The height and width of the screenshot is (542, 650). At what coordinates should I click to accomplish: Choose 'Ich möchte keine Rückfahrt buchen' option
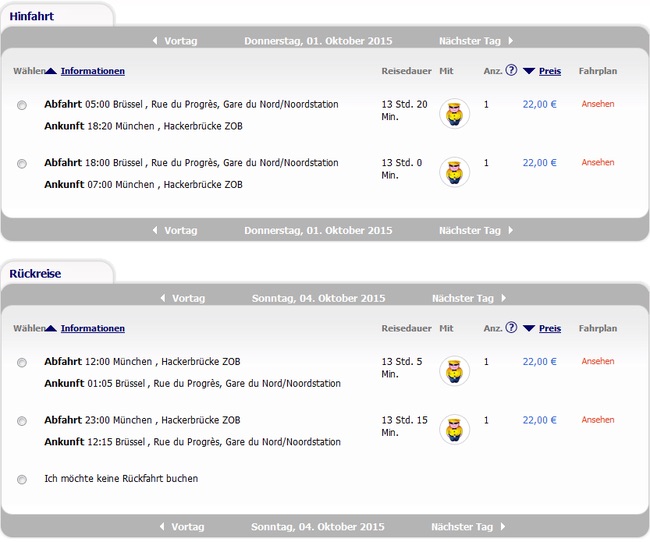click(22, 480)
